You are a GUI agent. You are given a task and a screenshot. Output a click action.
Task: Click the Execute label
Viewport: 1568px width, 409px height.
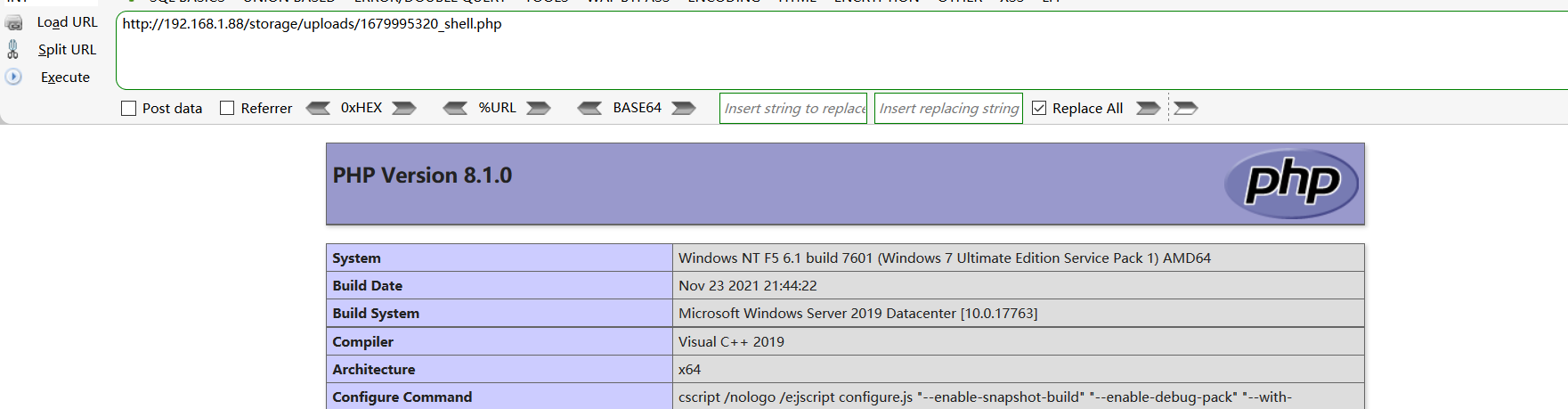tap(65, 78)
